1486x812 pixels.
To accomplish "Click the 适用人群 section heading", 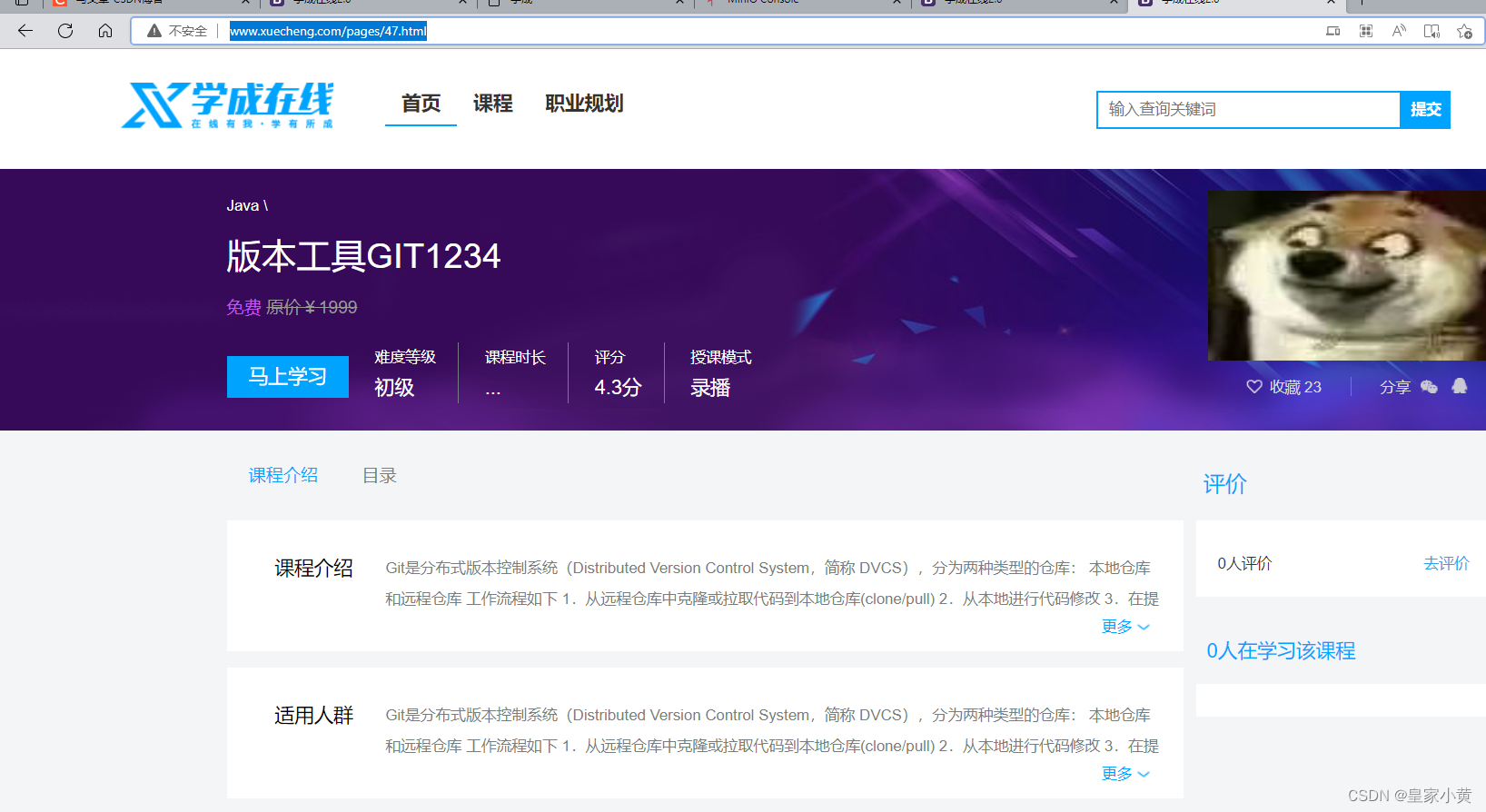I will (x=314, y=716).
